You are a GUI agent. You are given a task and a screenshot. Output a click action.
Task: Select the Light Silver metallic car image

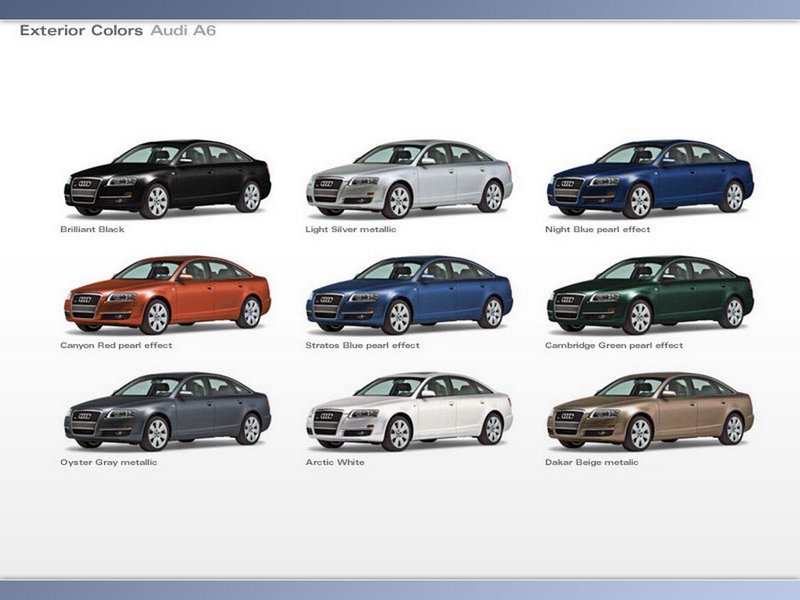409,179
